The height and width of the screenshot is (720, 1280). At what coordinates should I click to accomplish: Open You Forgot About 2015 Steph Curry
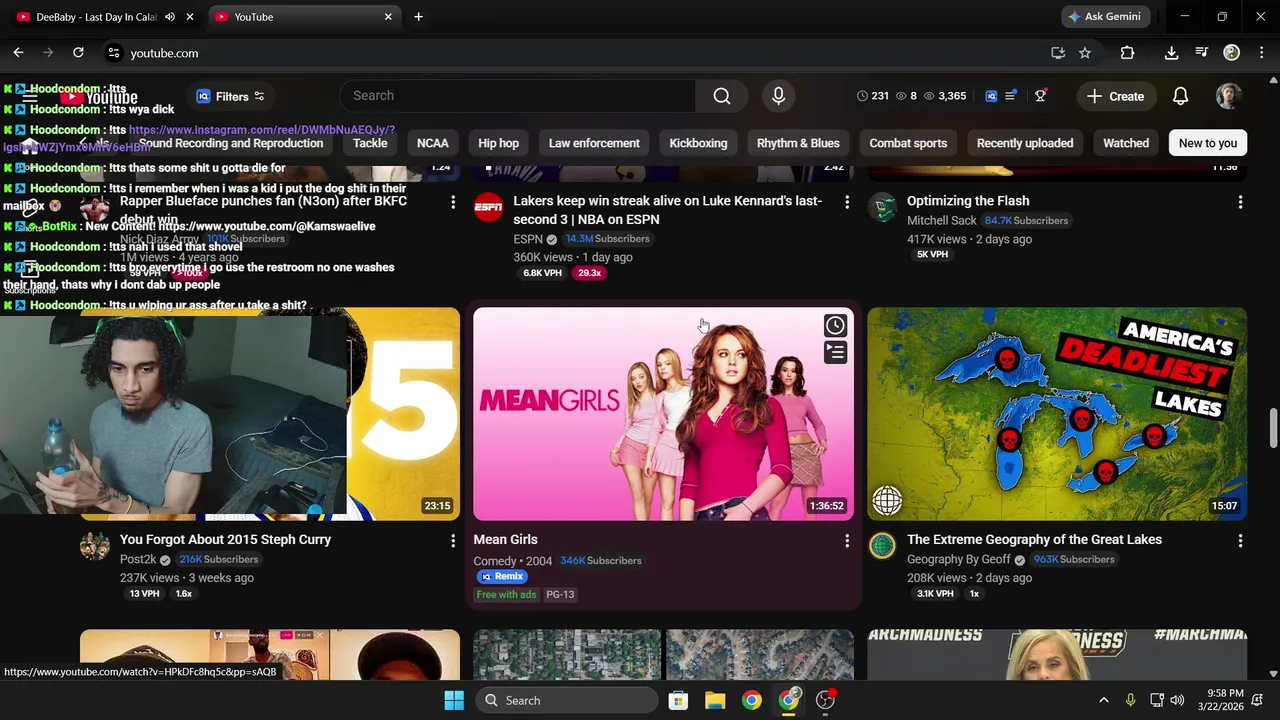pos(225,540)
